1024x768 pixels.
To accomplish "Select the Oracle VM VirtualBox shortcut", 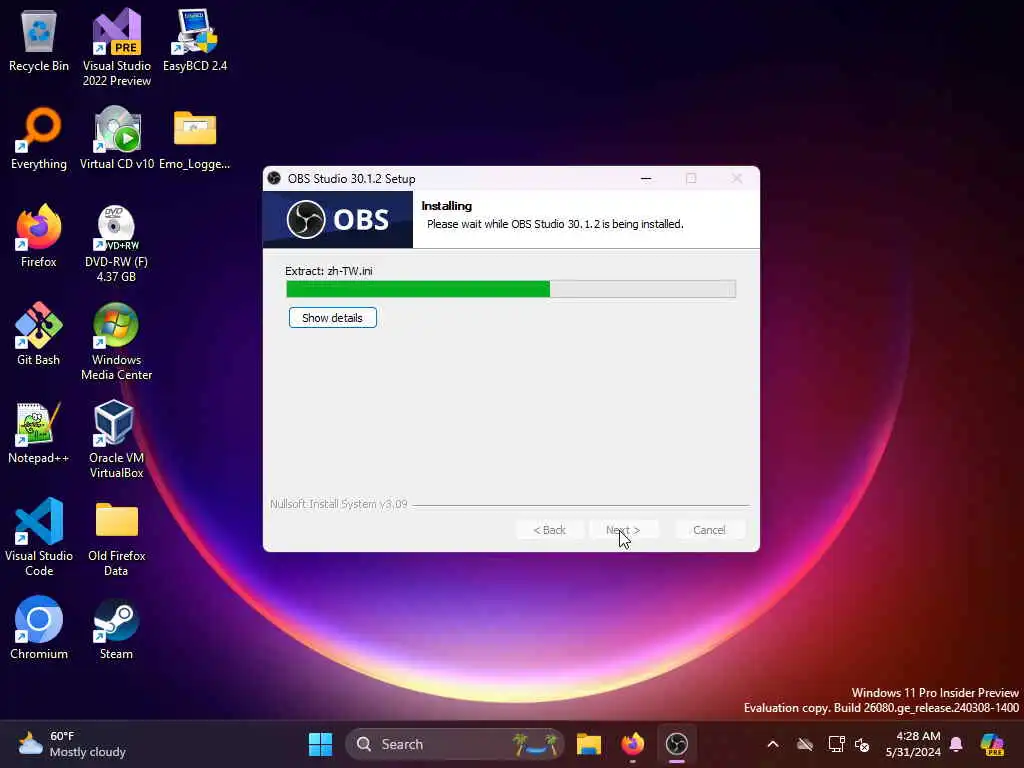I will point(116,439).
